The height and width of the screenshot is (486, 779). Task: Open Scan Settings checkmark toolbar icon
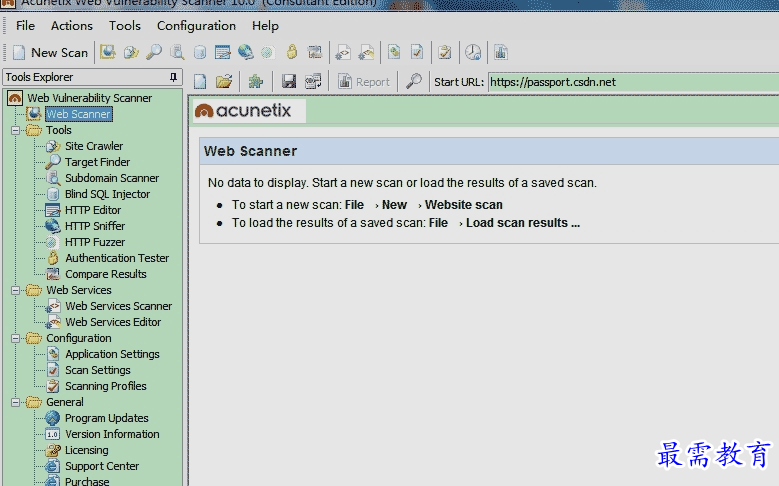click(417, 52)
